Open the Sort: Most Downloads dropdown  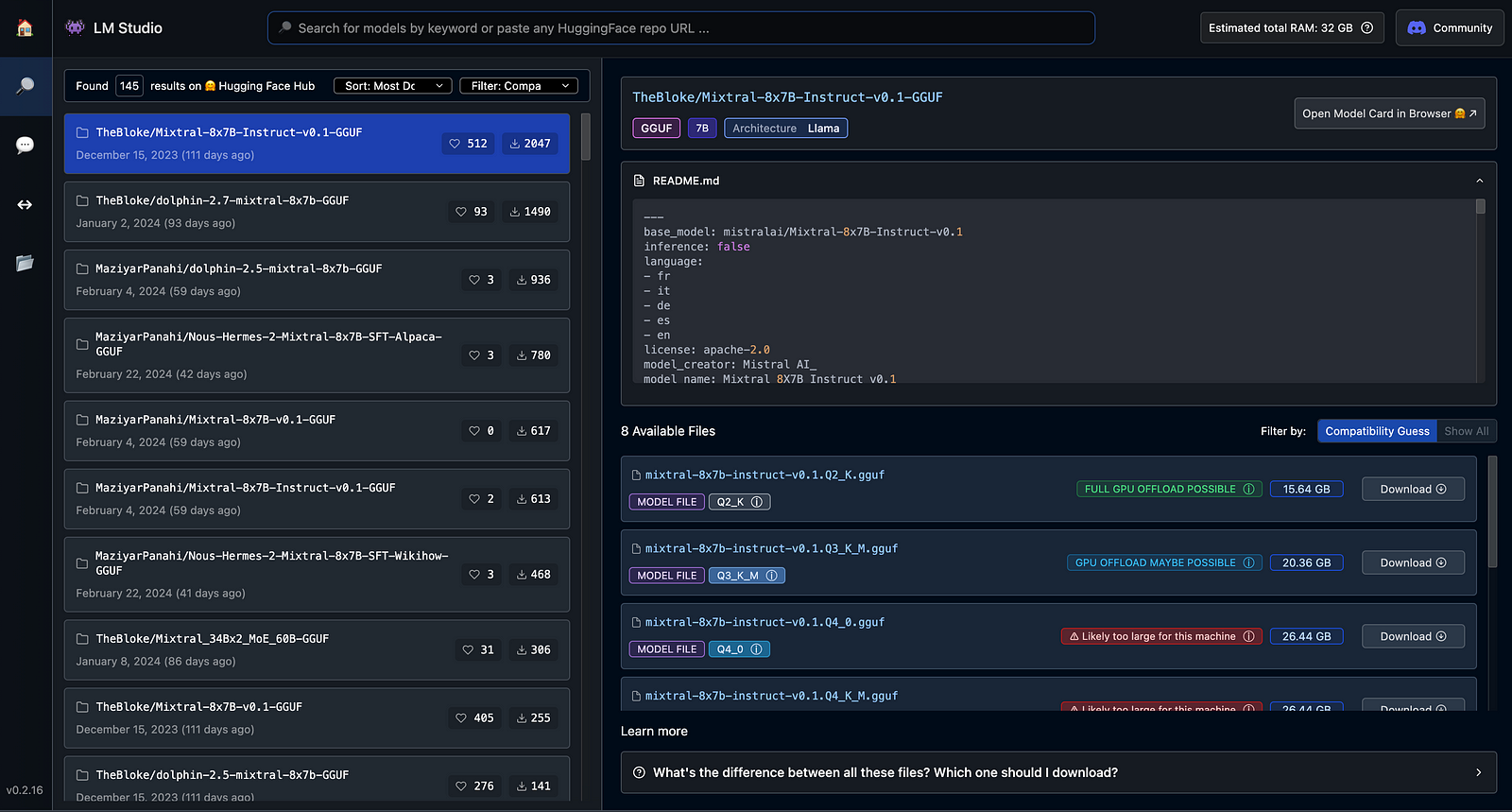tap(393, 86)
